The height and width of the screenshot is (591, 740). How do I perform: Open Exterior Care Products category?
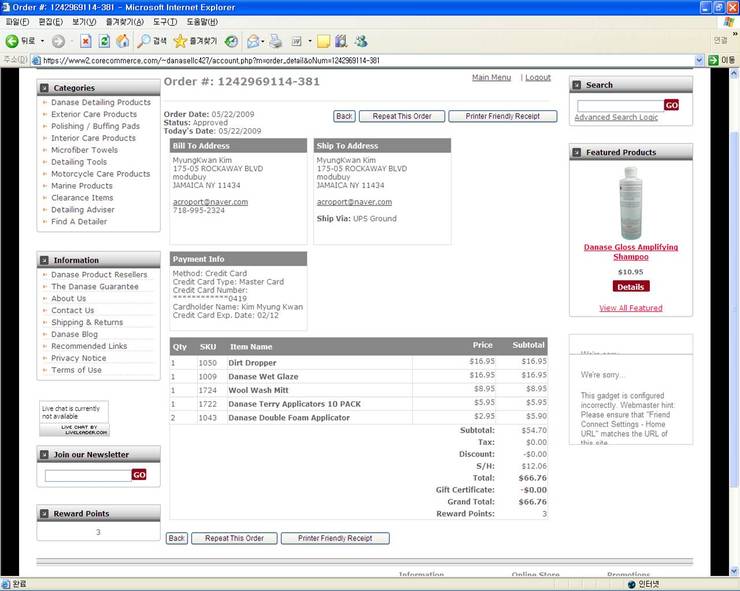94,114
